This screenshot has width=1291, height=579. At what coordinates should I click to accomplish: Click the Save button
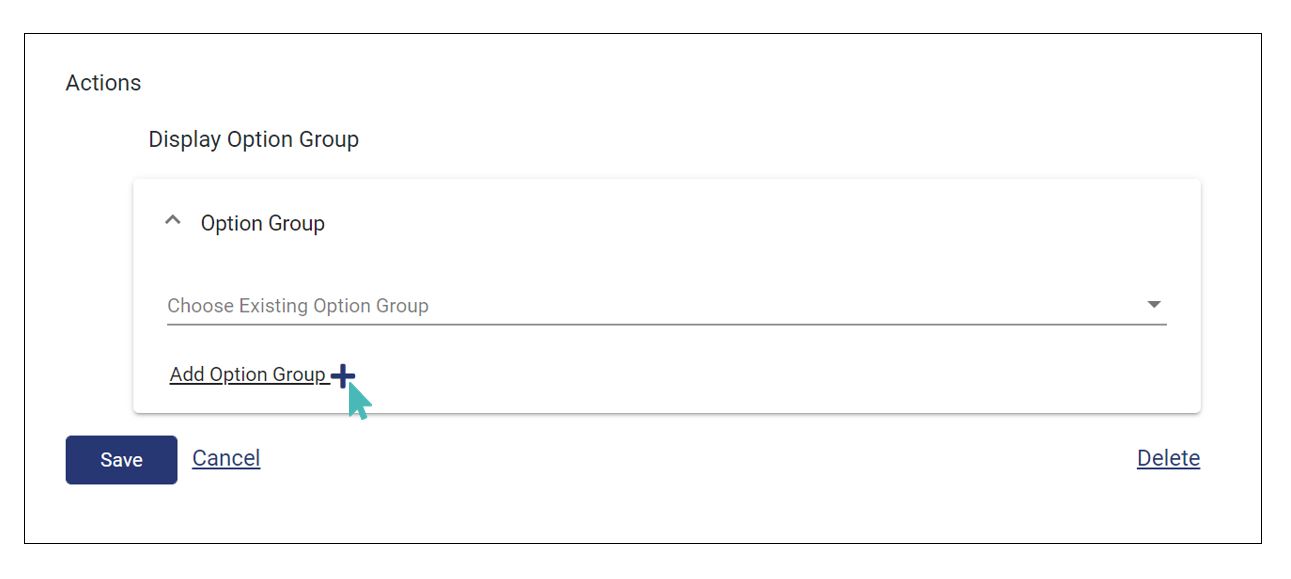pyautogui.click(x=121, y=460)
